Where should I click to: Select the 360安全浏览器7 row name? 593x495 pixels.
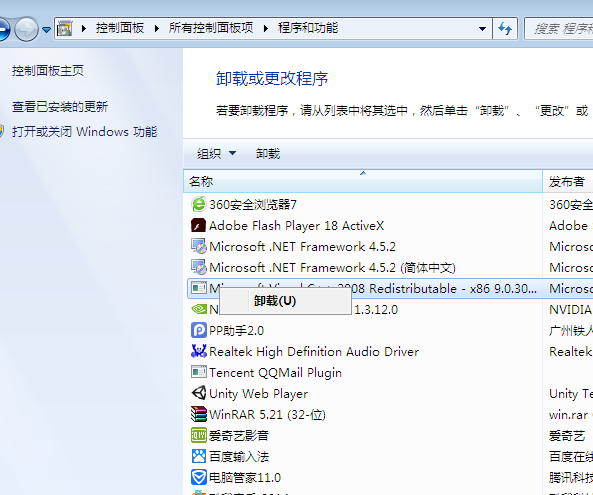point(253,205)
